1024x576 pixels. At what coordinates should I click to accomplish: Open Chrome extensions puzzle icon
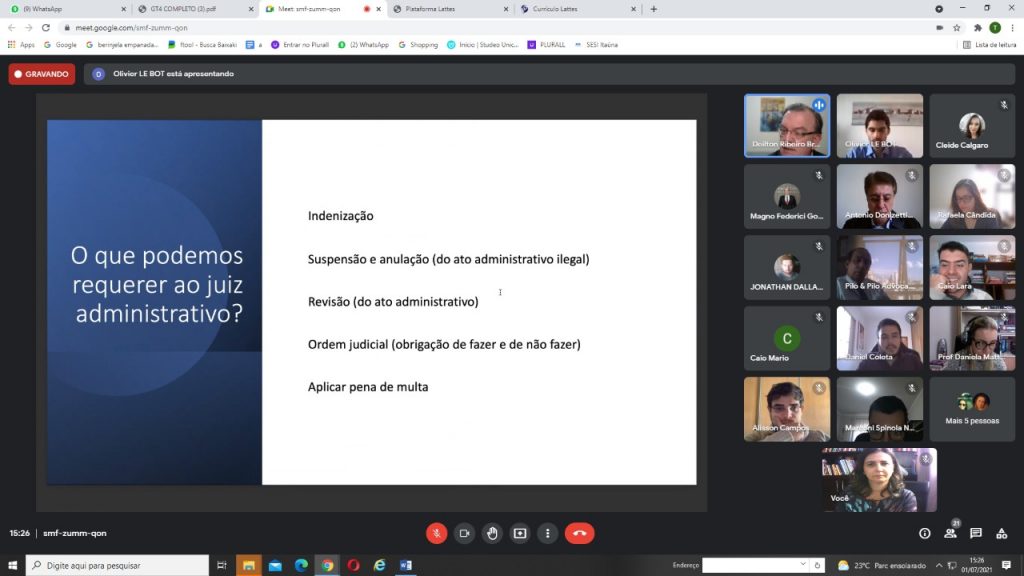(977, 28)
